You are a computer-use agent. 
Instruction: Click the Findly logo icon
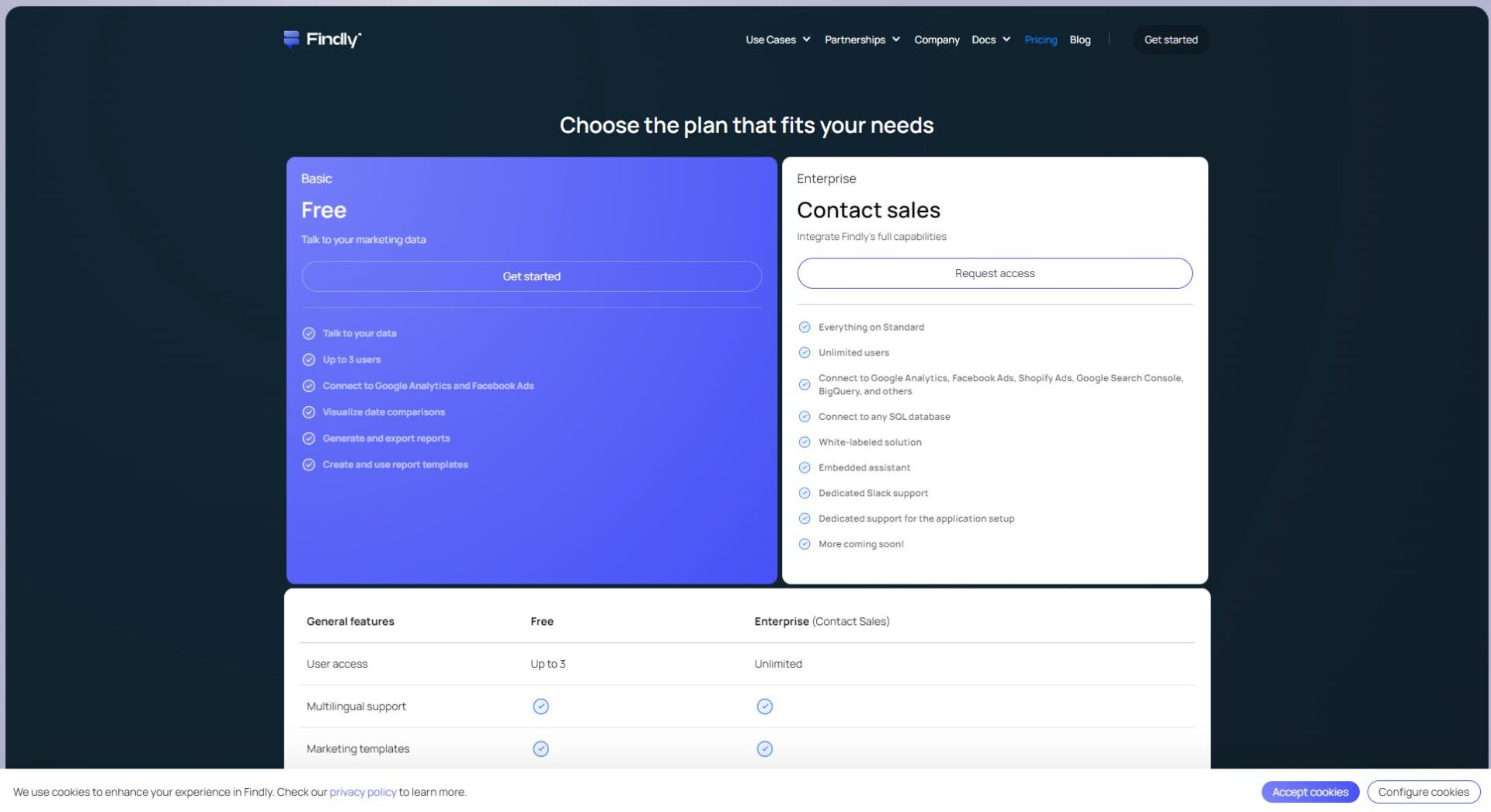[x=291, y=39]
